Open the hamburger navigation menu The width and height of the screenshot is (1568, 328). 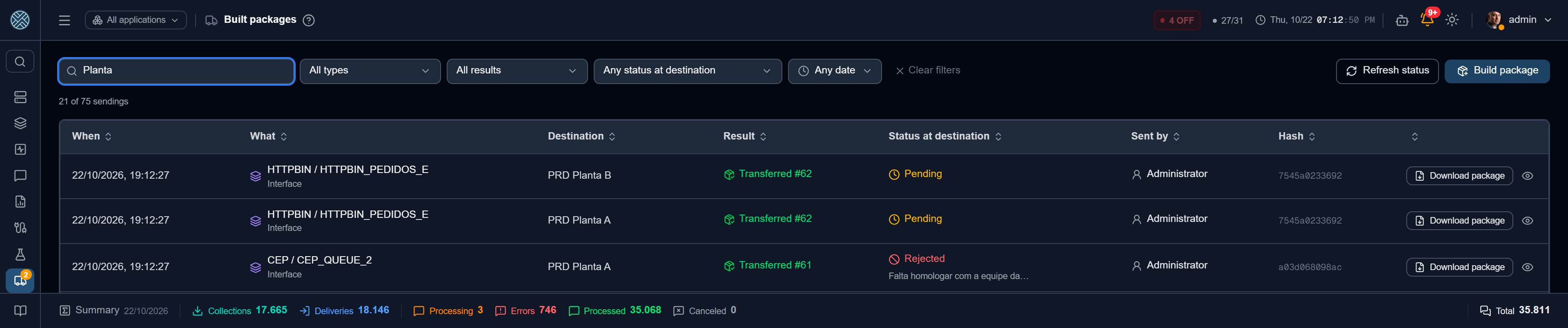coord(65,20)
